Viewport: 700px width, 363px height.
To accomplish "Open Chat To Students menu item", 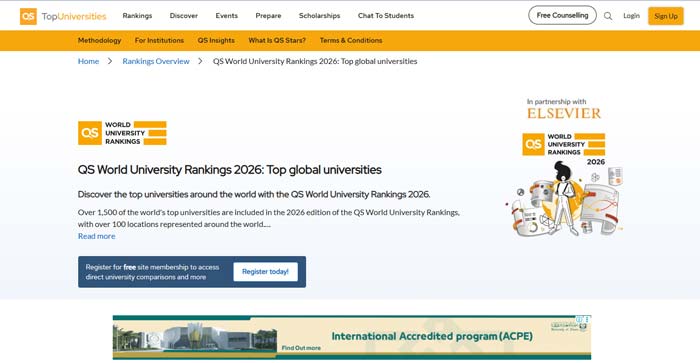I will pyautogui.click(x=386, y=16).
